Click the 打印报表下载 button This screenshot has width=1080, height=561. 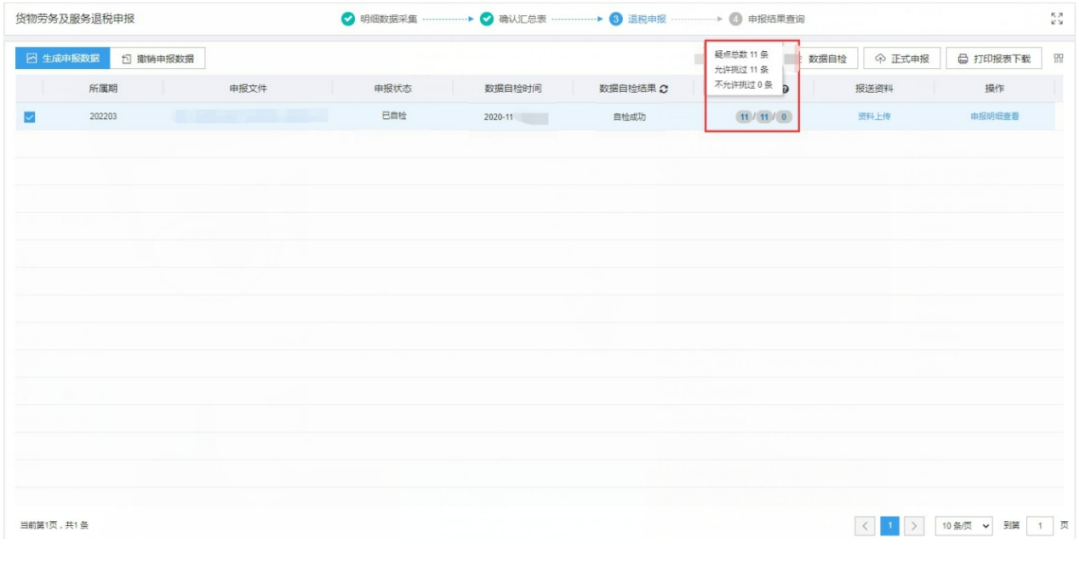point(994,59)
